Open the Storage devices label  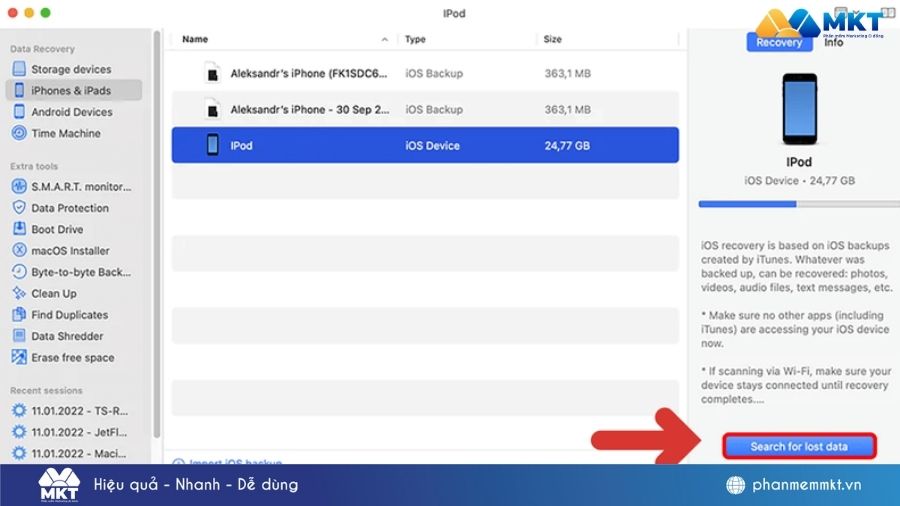coord(71,69)
